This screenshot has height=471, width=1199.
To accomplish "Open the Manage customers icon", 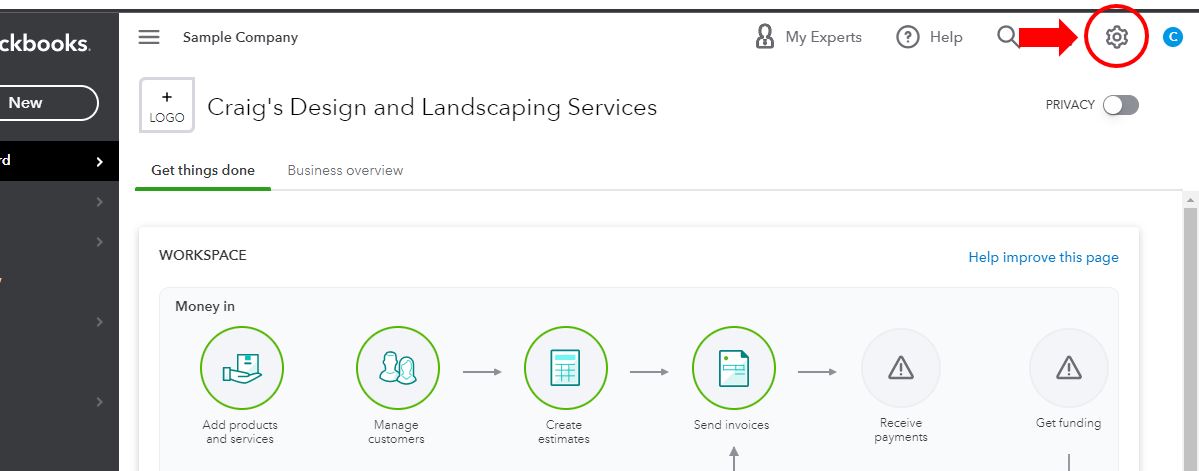I will point(397,368).
